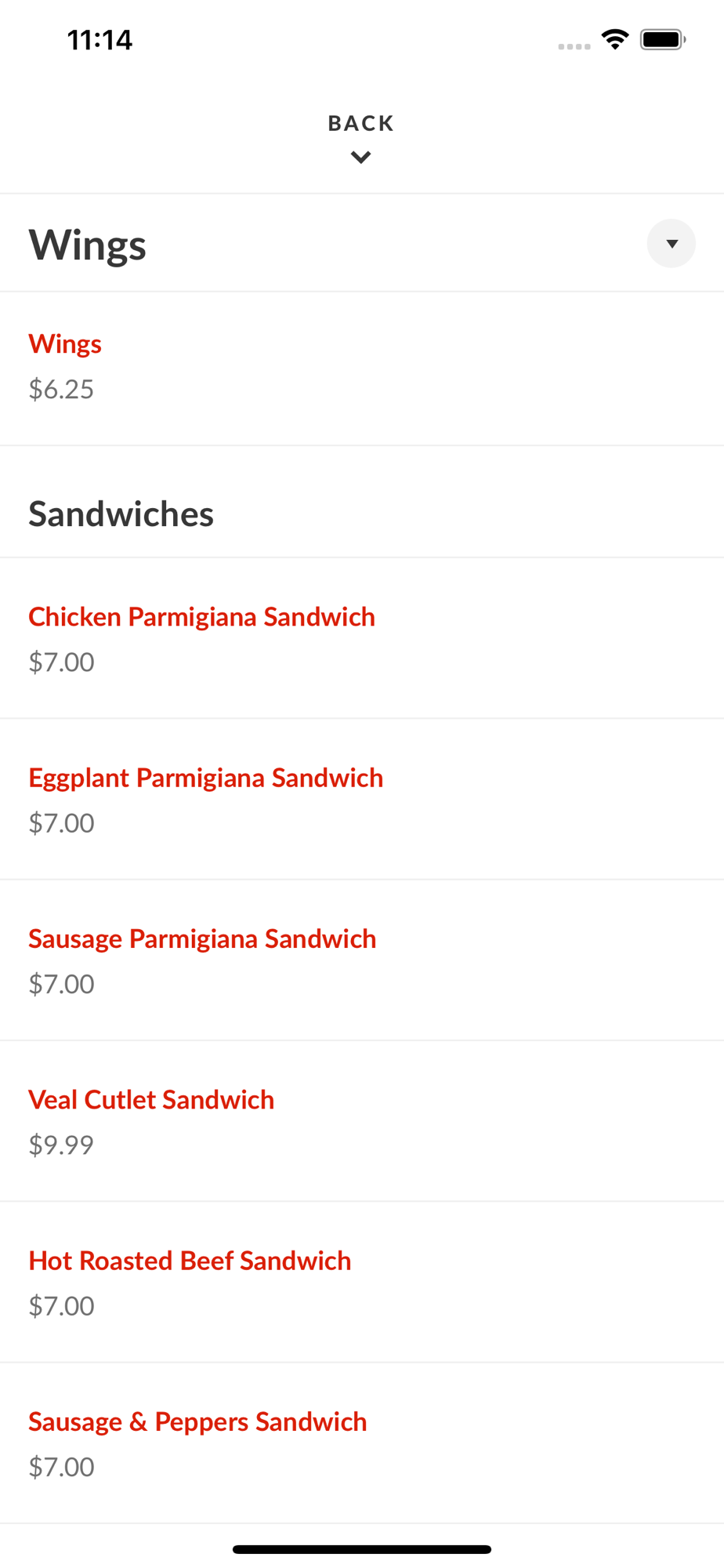Pick the Sausage & Peppers Sandwich
724x1568 pixels.
tap(197, 1421)
